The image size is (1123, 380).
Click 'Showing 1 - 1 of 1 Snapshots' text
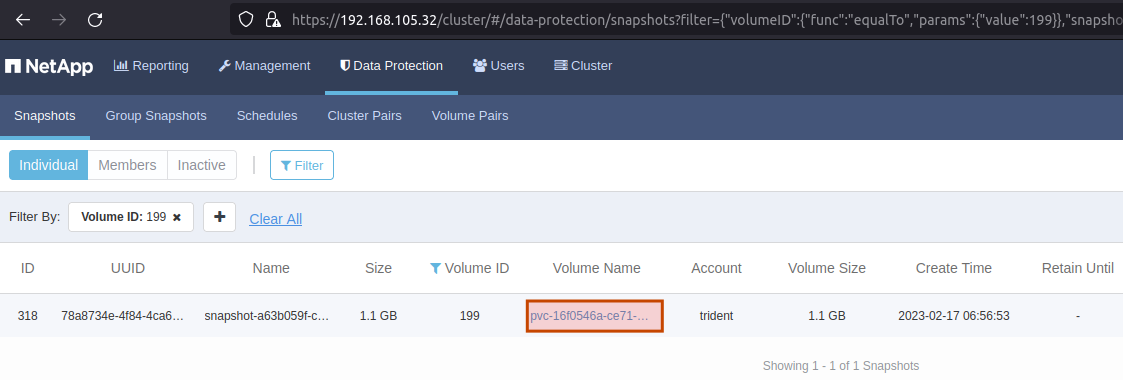click(x=840, y=366)
